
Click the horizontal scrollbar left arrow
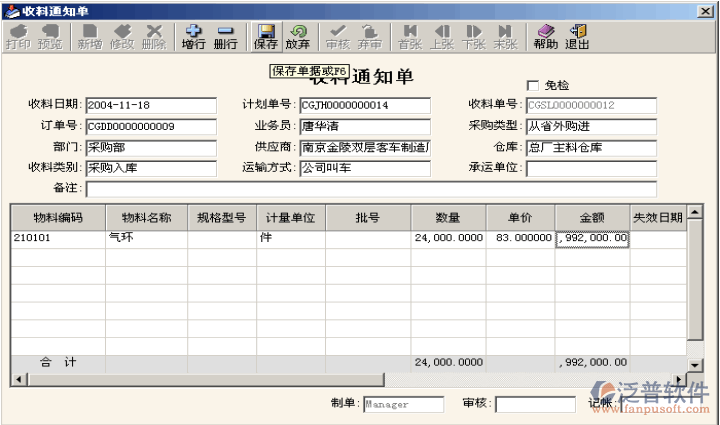[16, 380]
